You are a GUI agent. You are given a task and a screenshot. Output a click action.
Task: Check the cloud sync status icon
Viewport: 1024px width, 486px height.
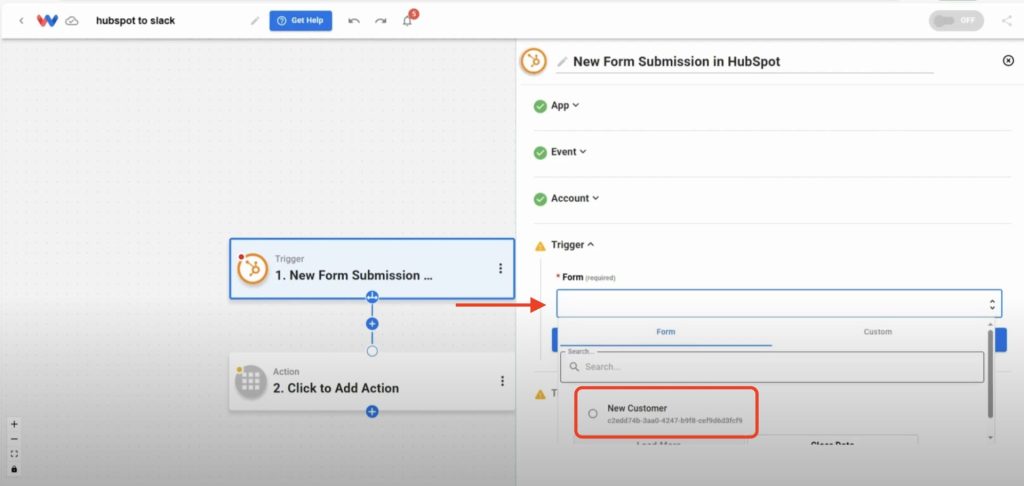point(72,21)
